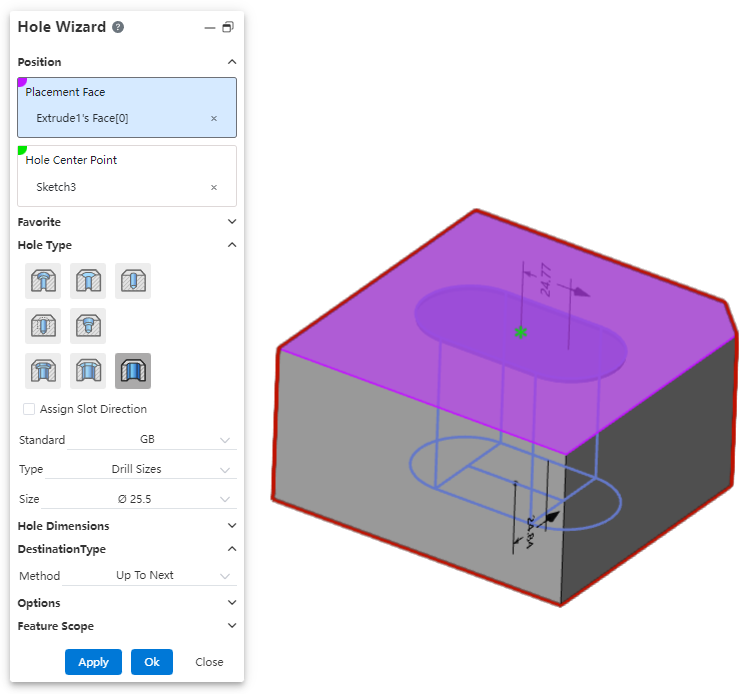Enable Assign Slot Direction checkbox
The width and height of the screenshot is (745, 694).
[x=29, y=409]
